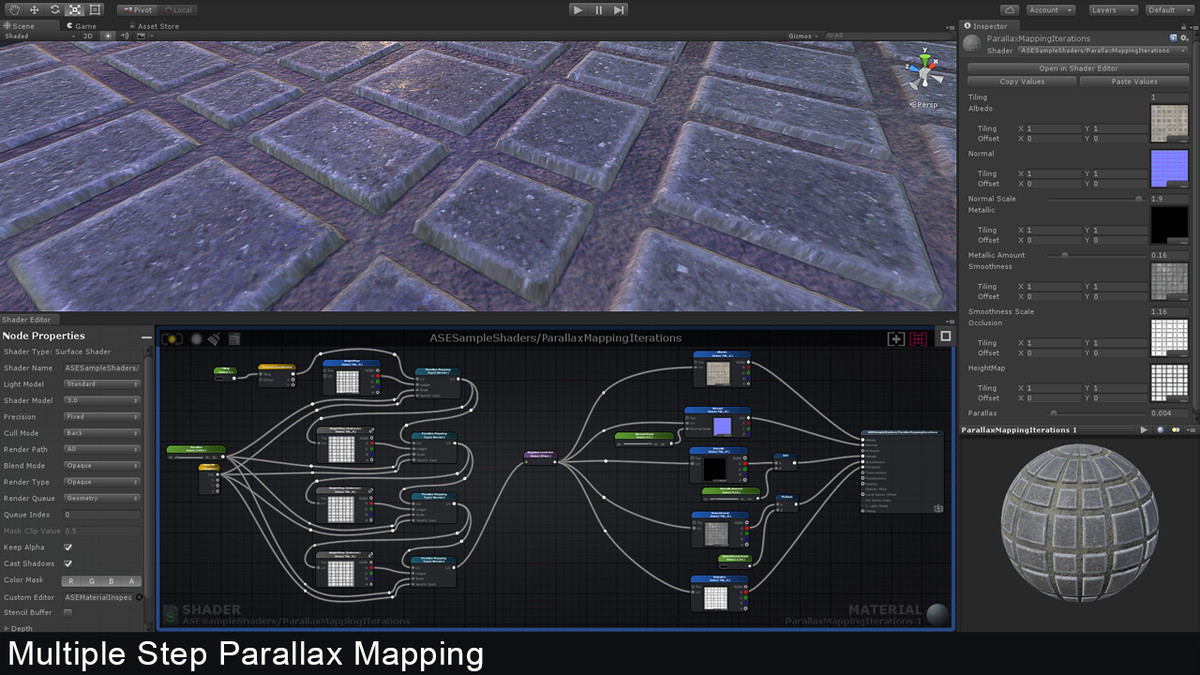The image size is (1200, 675).
Task: Toggle scene audio speaker icon
Action: [124, 36]
